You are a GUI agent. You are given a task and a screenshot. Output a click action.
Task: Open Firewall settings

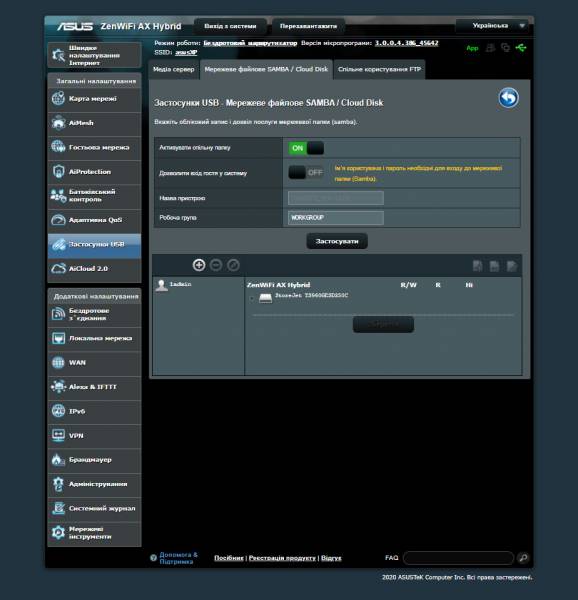coord(94,460)
